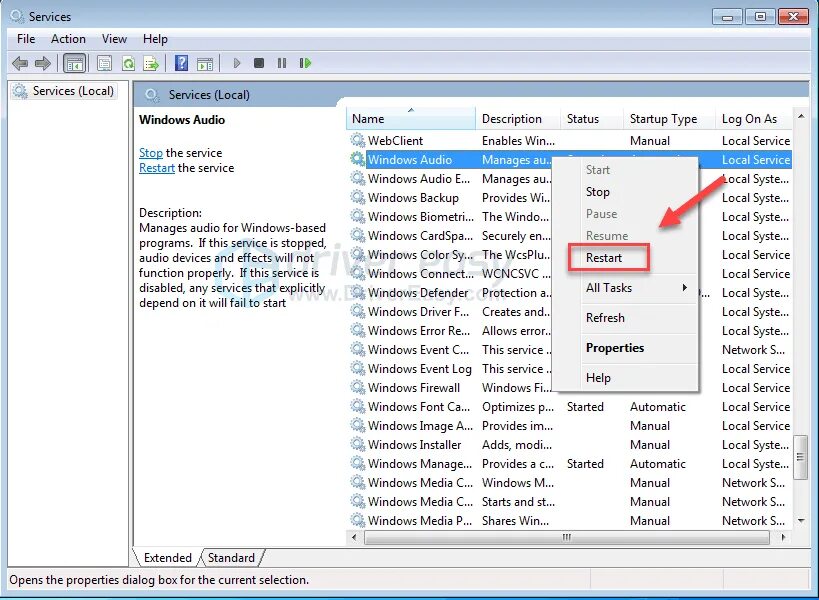Screen dimensions: 819x600
Task: Sort by the Status column header
Action: (x=592, y=119)
